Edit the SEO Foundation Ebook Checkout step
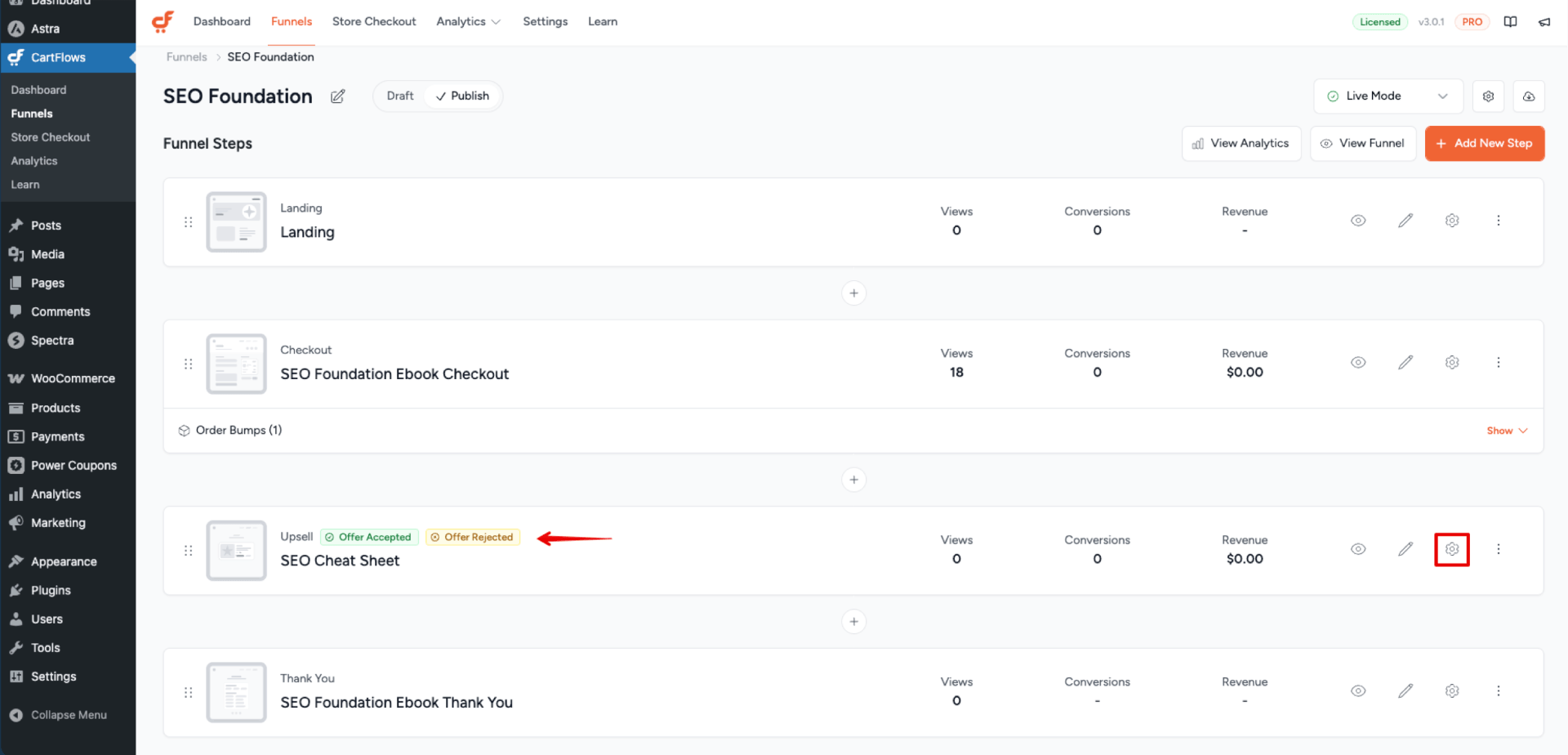Viewport: 1568px width, 755px height. click(1405, 363)
